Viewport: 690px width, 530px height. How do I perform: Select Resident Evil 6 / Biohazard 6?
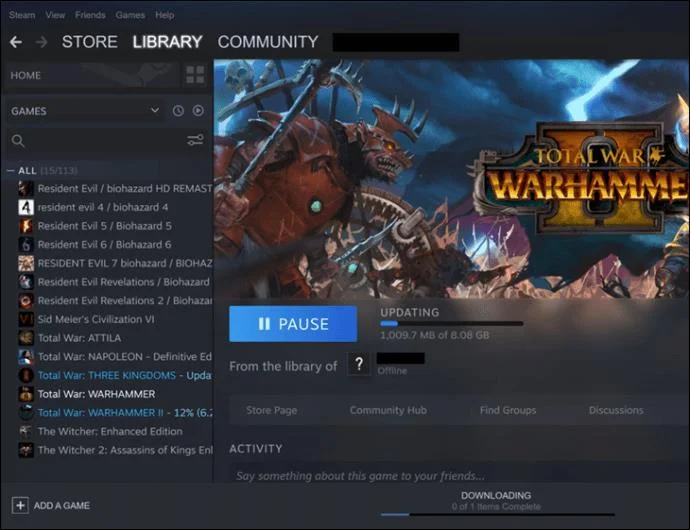point(104,244)
